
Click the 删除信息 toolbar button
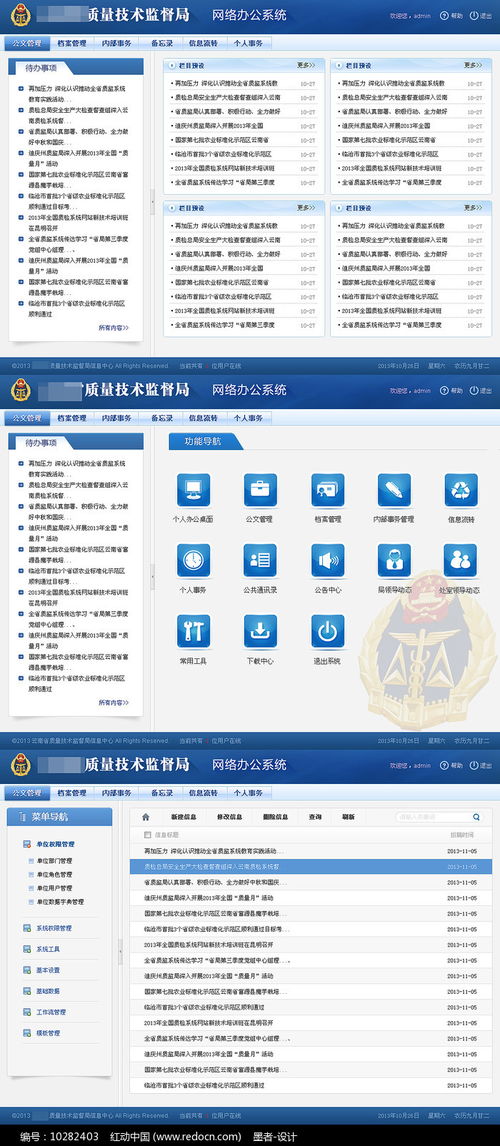[275, 817]
